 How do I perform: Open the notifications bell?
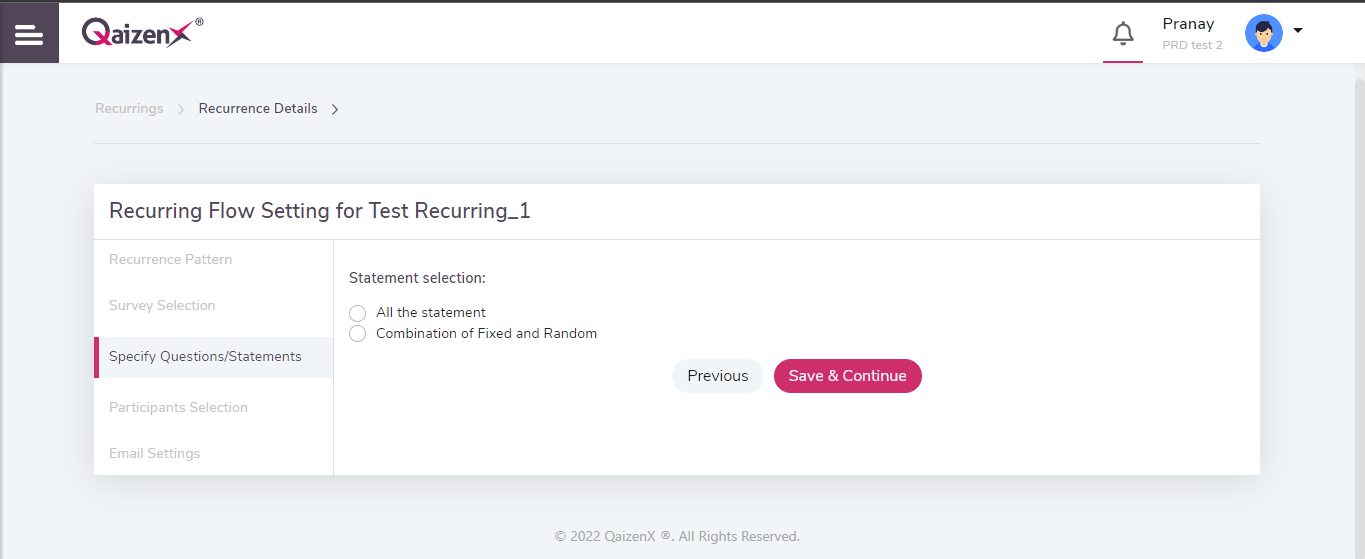1123,34
